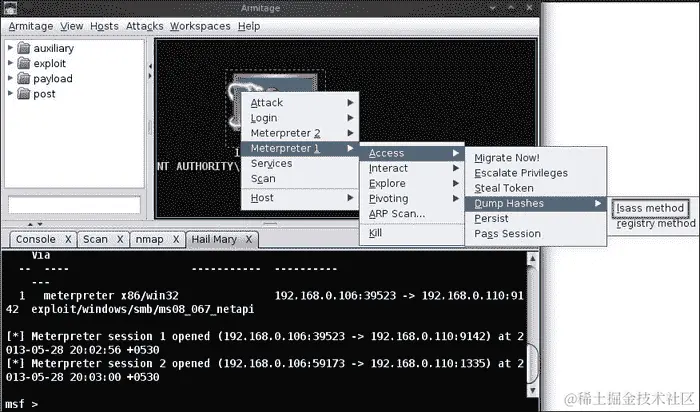This screenshot has height=412, width=700.
Task: Choose ARP Scan... option
Action: [x=412, y=214]
